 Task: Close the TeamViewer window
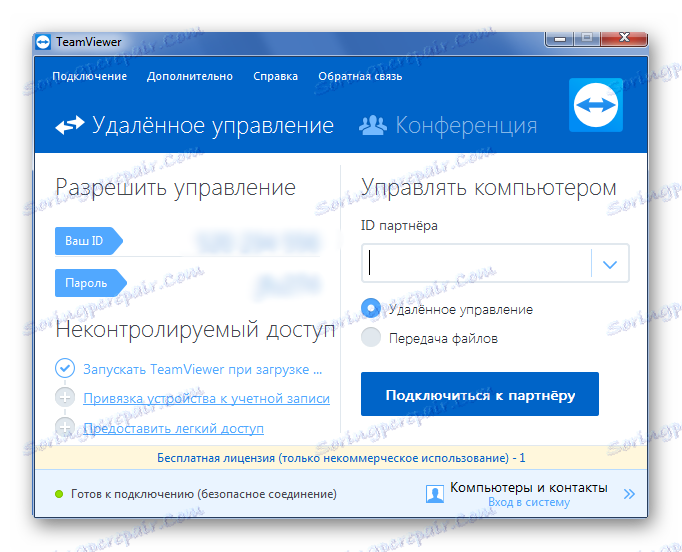coord(624,38)
